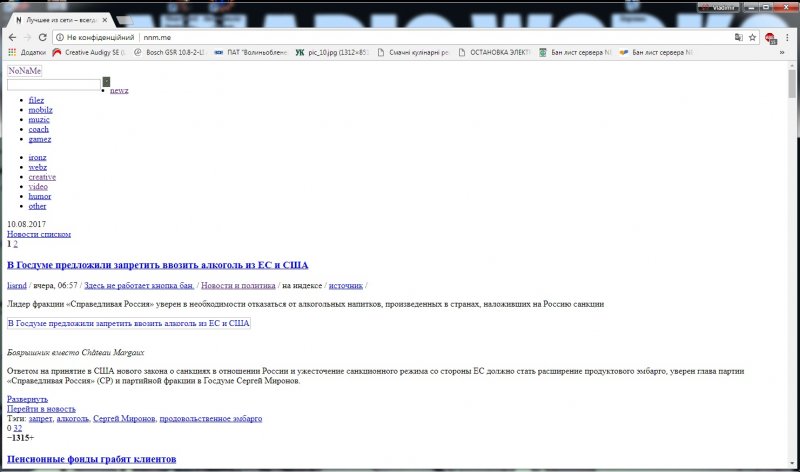Open site info icon before 'Не конфіденційний'
Image resolution: width=800 pixels, height=472 pixels.
[60, 37]
